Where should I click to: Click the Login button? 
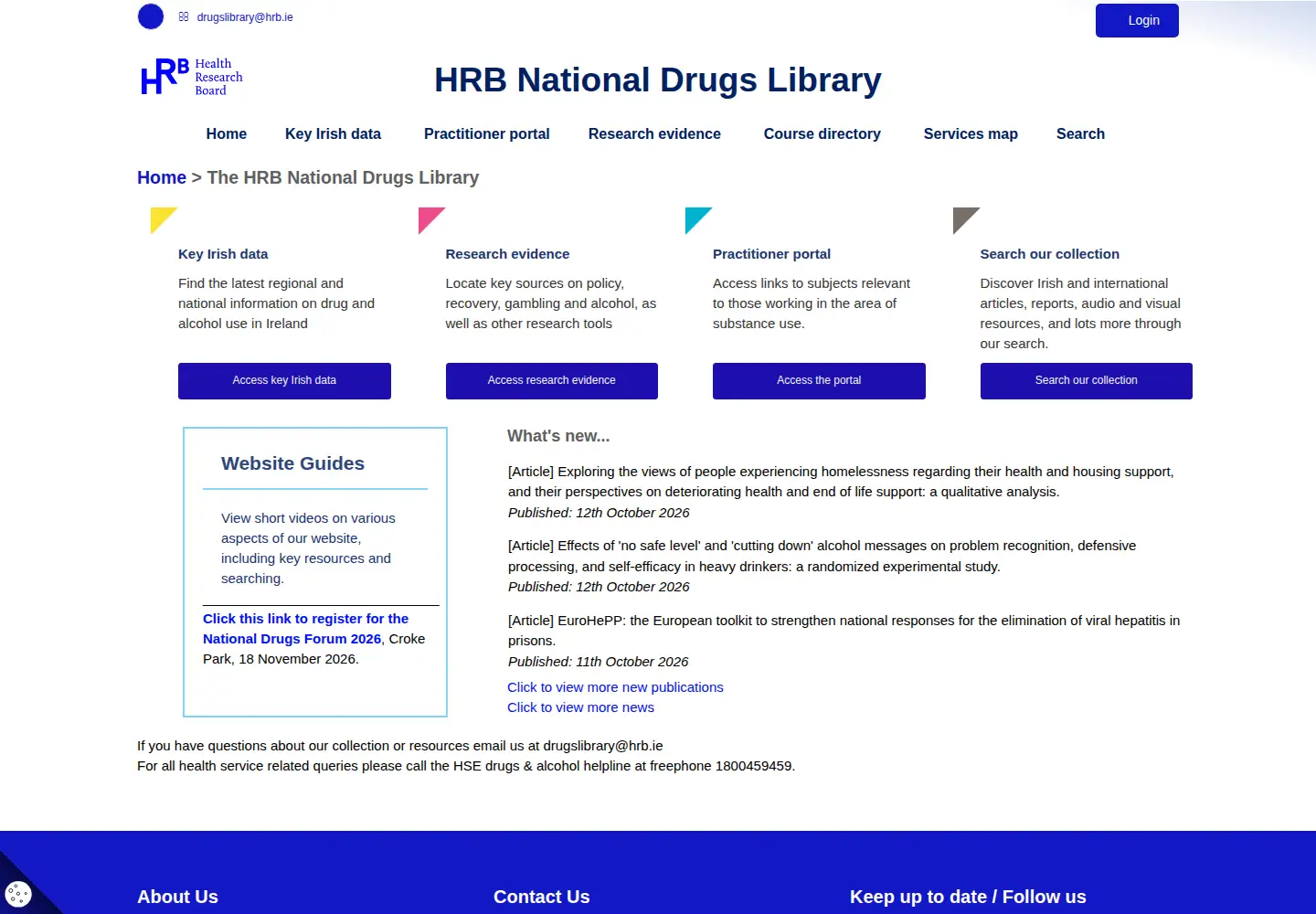[1137, 20]
